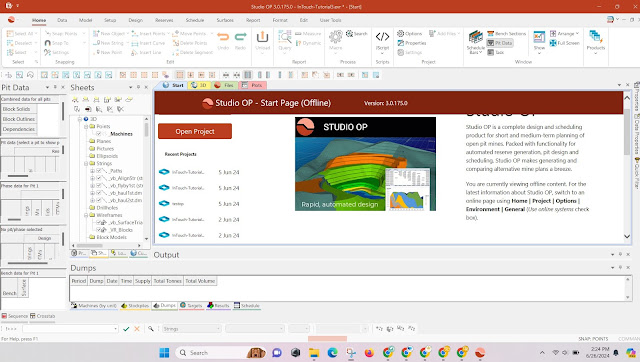Click the Measure tool

pyautogui.click(x=308, y=33)
